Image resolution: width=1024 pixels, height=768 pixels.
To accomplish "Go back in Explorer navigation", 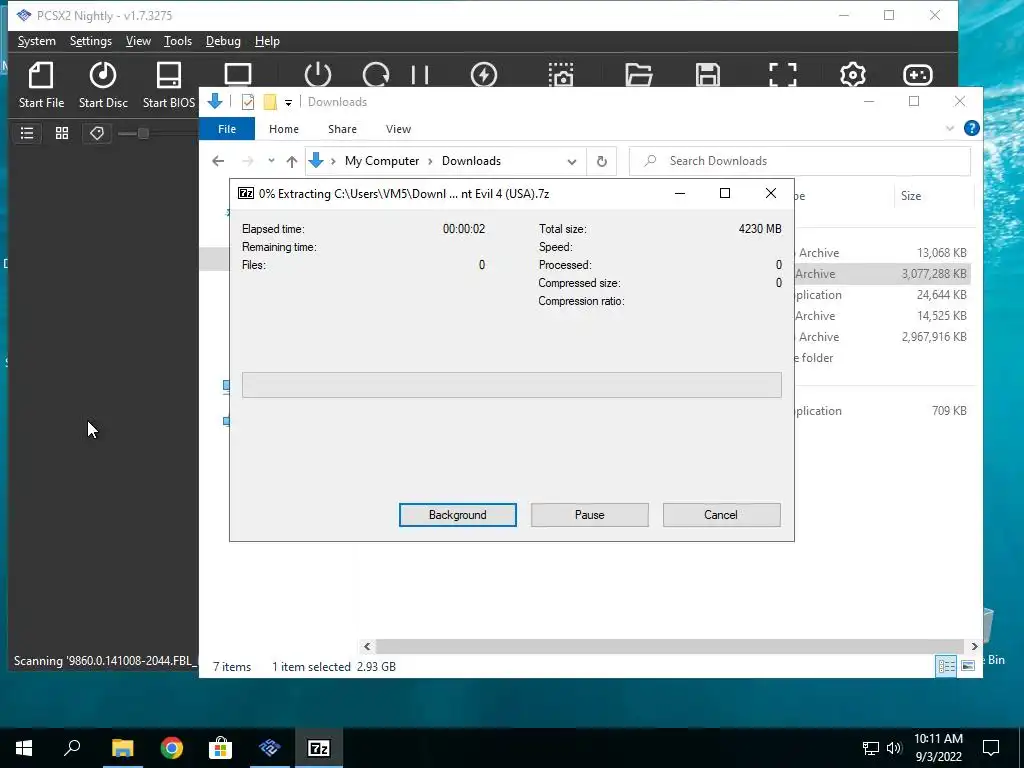I will 218,161.
